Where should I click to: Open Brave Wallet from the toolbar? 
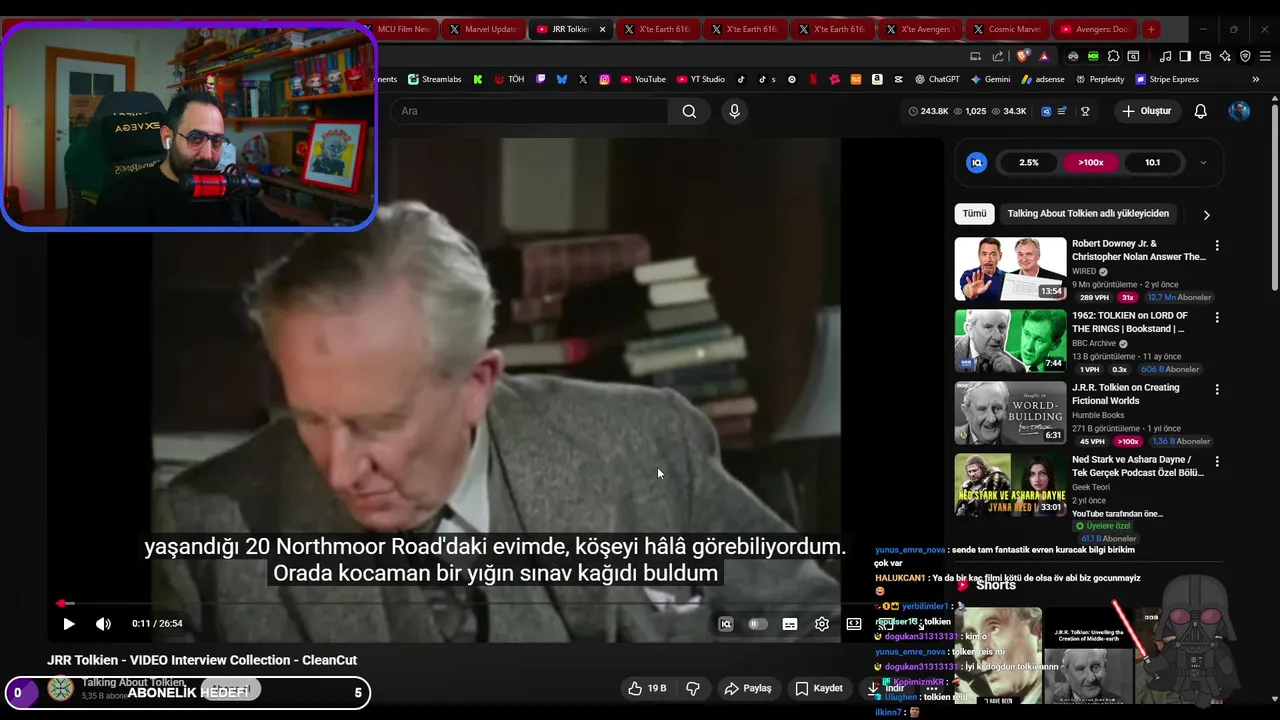pyautogui.click(x=1205, y=56)
